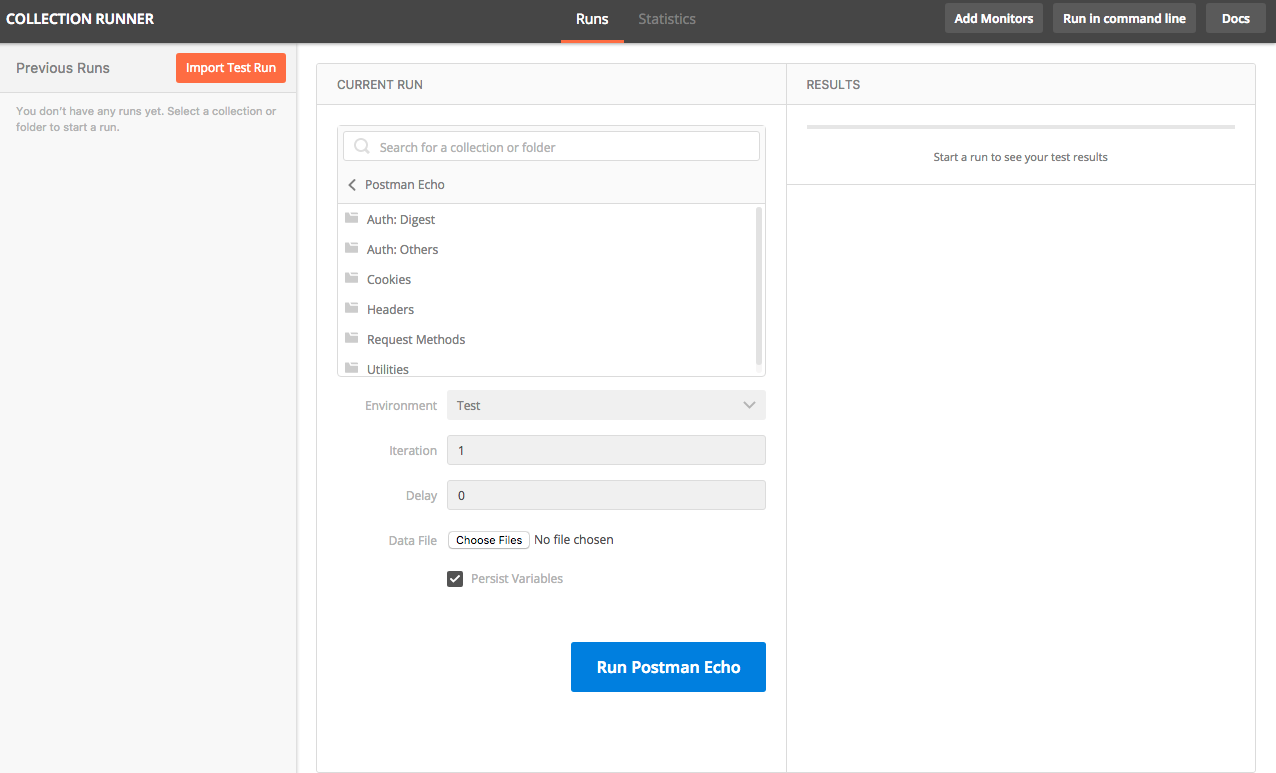Select the Runs tab
The width and height of the screenshot is (1276, 773).
(x=592, y=19)
